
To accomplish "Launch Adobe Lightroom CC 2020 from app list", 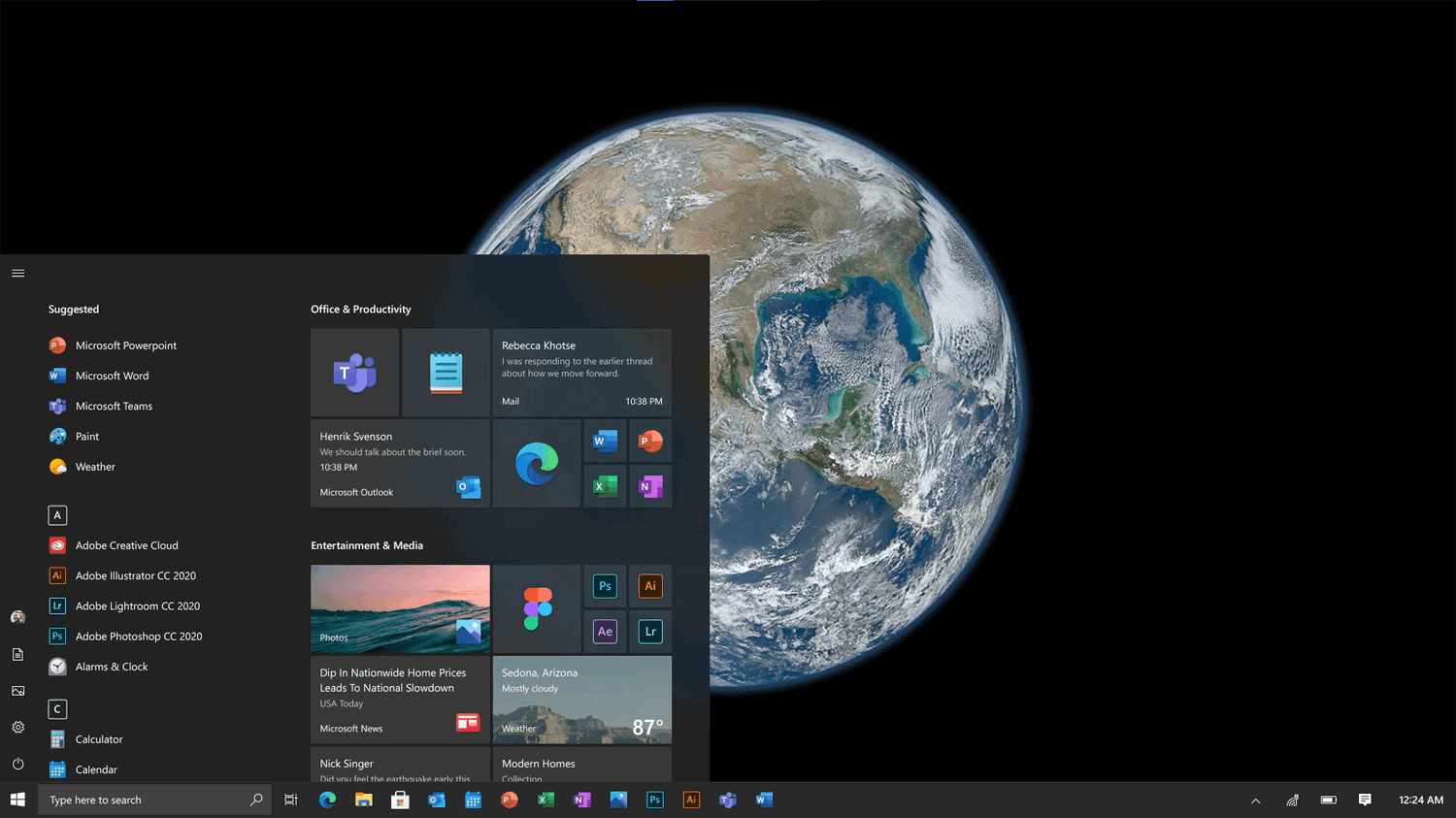I will click(x=124, y=605).
